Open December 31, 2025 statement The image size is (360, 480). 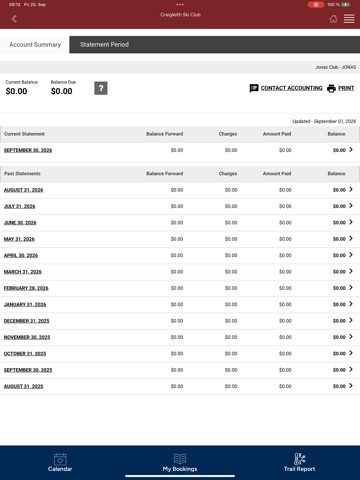[x=26, y=321]
